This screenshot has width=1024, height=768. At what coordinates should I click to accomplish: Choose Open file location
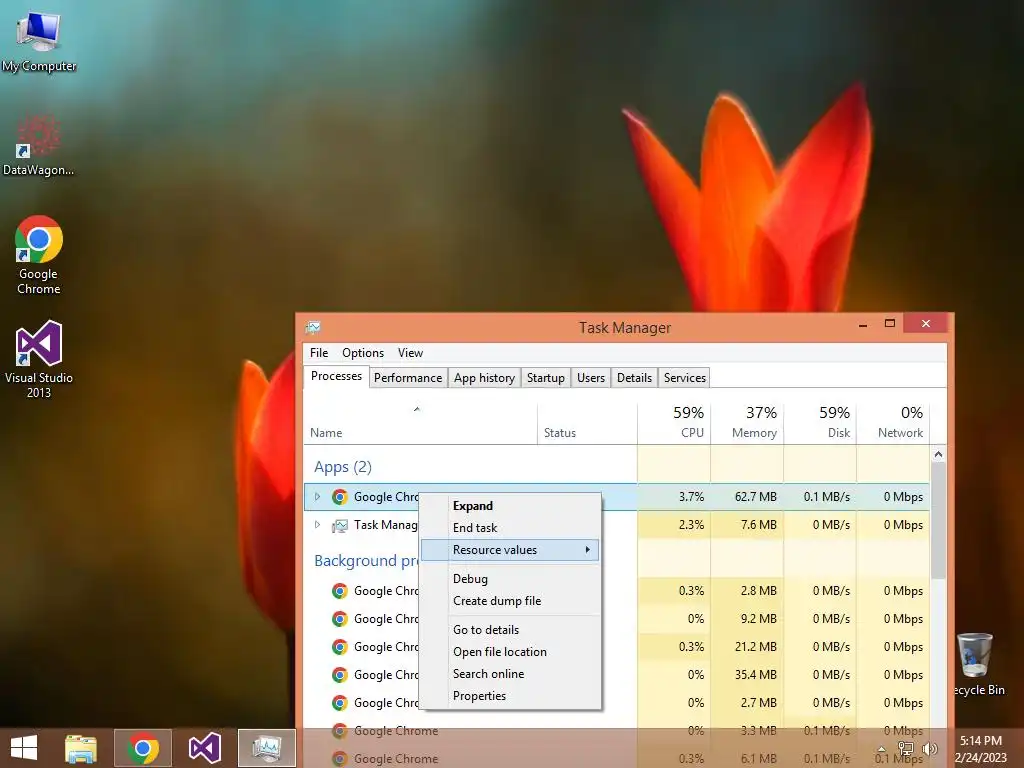[x=509, y=652]
